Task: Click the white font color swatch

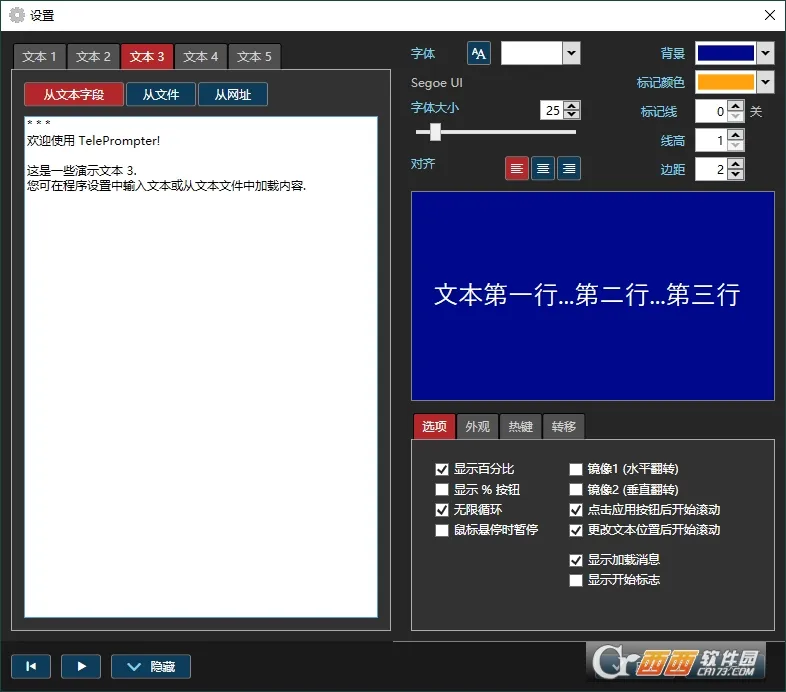Action: 531,53
